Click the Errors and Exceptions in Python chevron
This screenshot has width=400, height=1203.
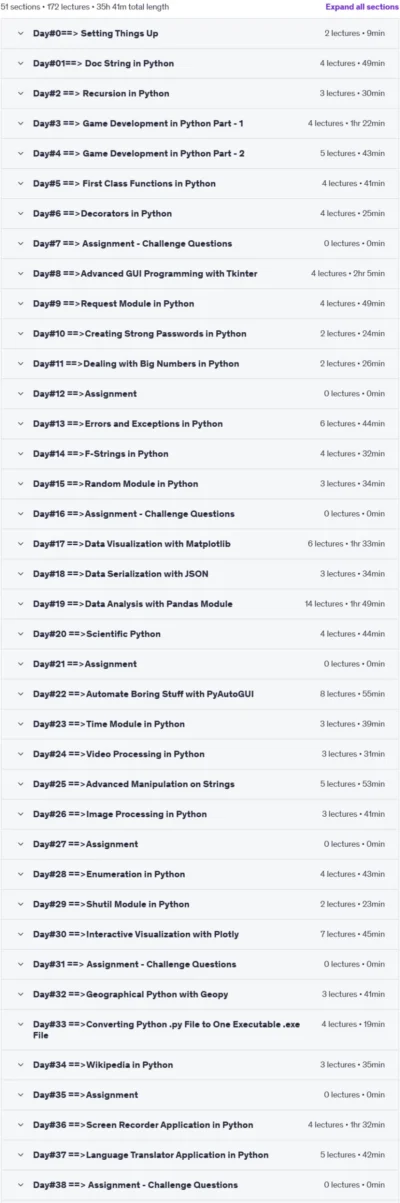click(20, 423)
